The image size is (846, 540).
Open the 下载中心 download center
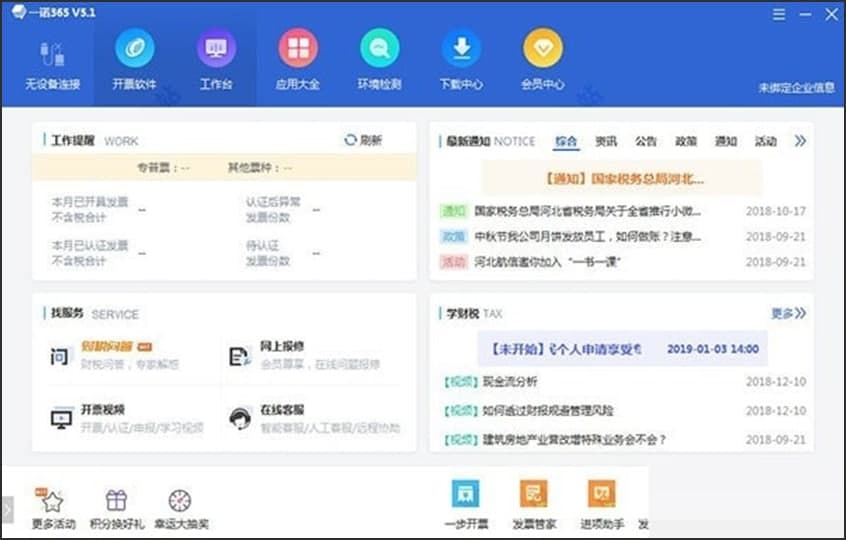461,49
